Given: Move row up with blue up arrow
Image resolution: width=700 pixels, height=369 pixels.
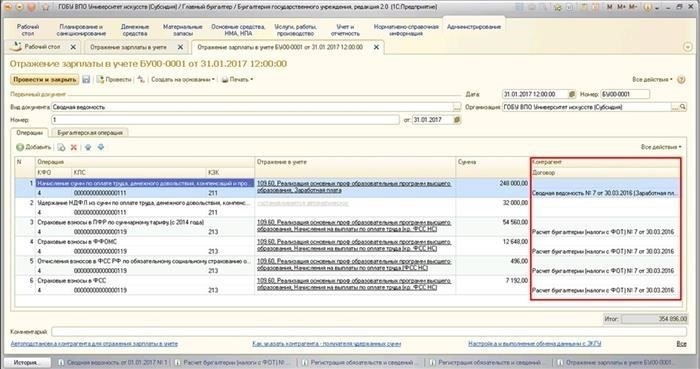Looking at the screenshot, I should 88,147.
